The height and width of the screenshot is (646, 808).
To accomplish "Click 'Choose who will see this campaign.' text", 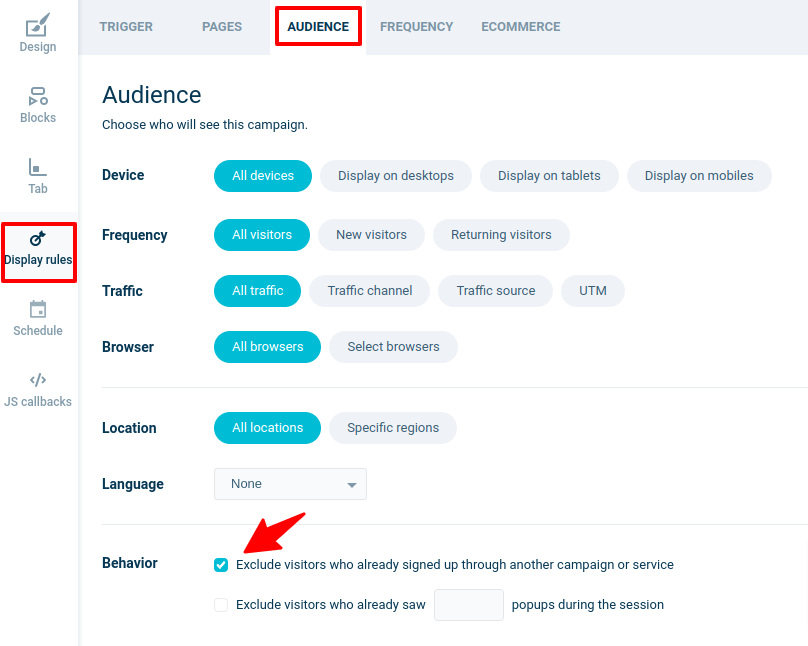I will pyautogui.click(x=205, y=125).
